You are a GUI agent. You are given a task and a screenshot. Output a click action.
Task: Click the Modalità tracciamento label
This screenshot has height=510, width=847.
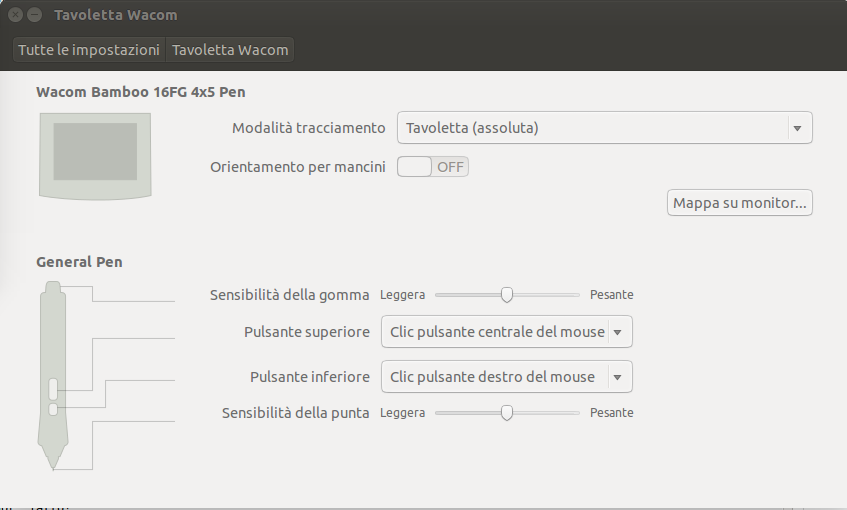click(308, 128)
